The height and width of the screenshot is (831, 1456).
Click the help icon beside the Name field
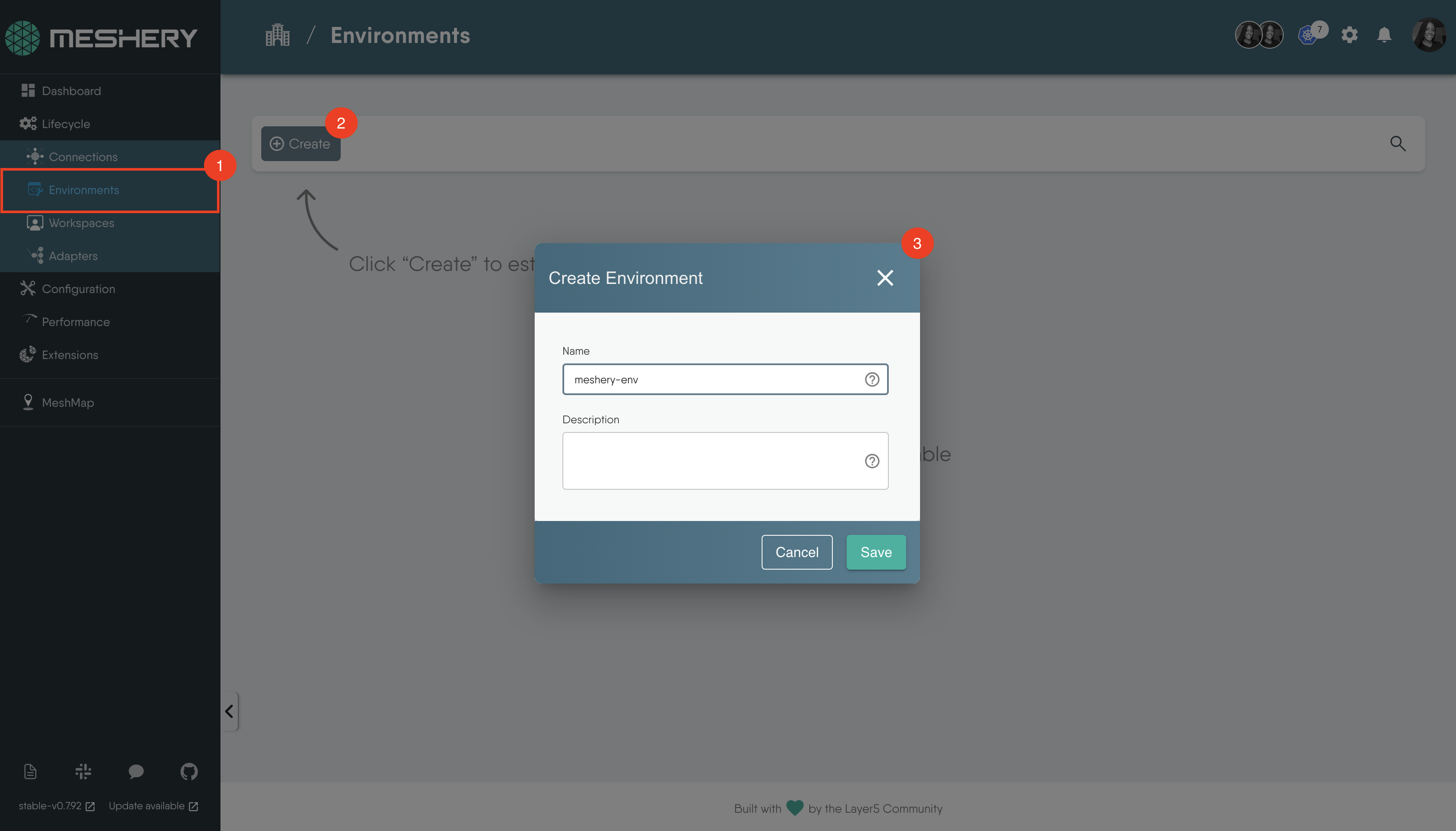(872, 379)
